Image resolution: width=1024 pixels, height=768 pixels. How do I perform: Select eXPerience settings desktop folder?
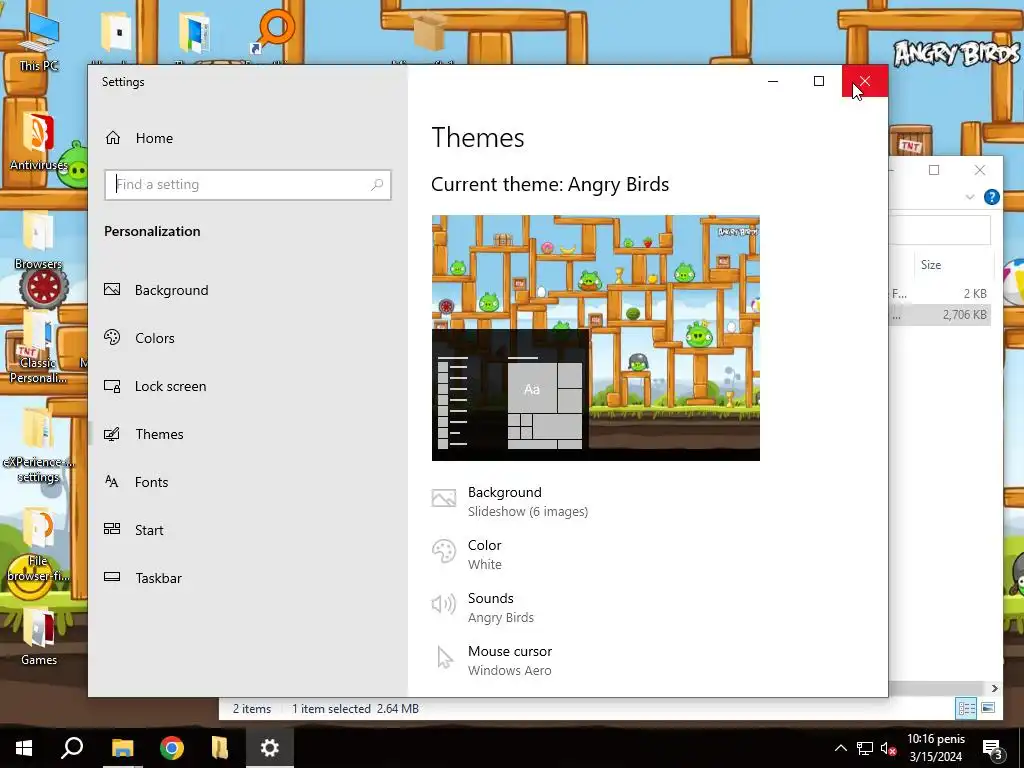pos(38,447)
